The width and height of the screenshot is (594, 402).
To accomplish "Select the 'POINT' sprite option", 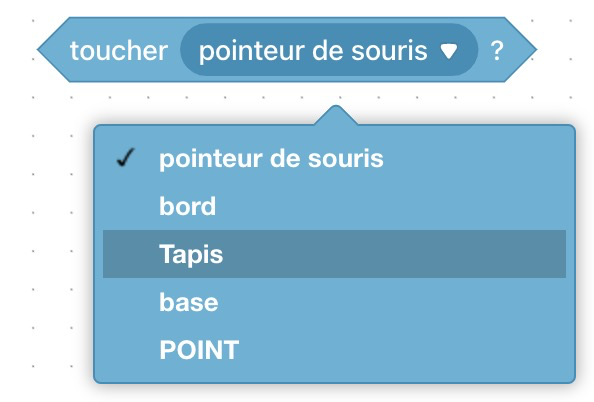I will pos(199,349).
